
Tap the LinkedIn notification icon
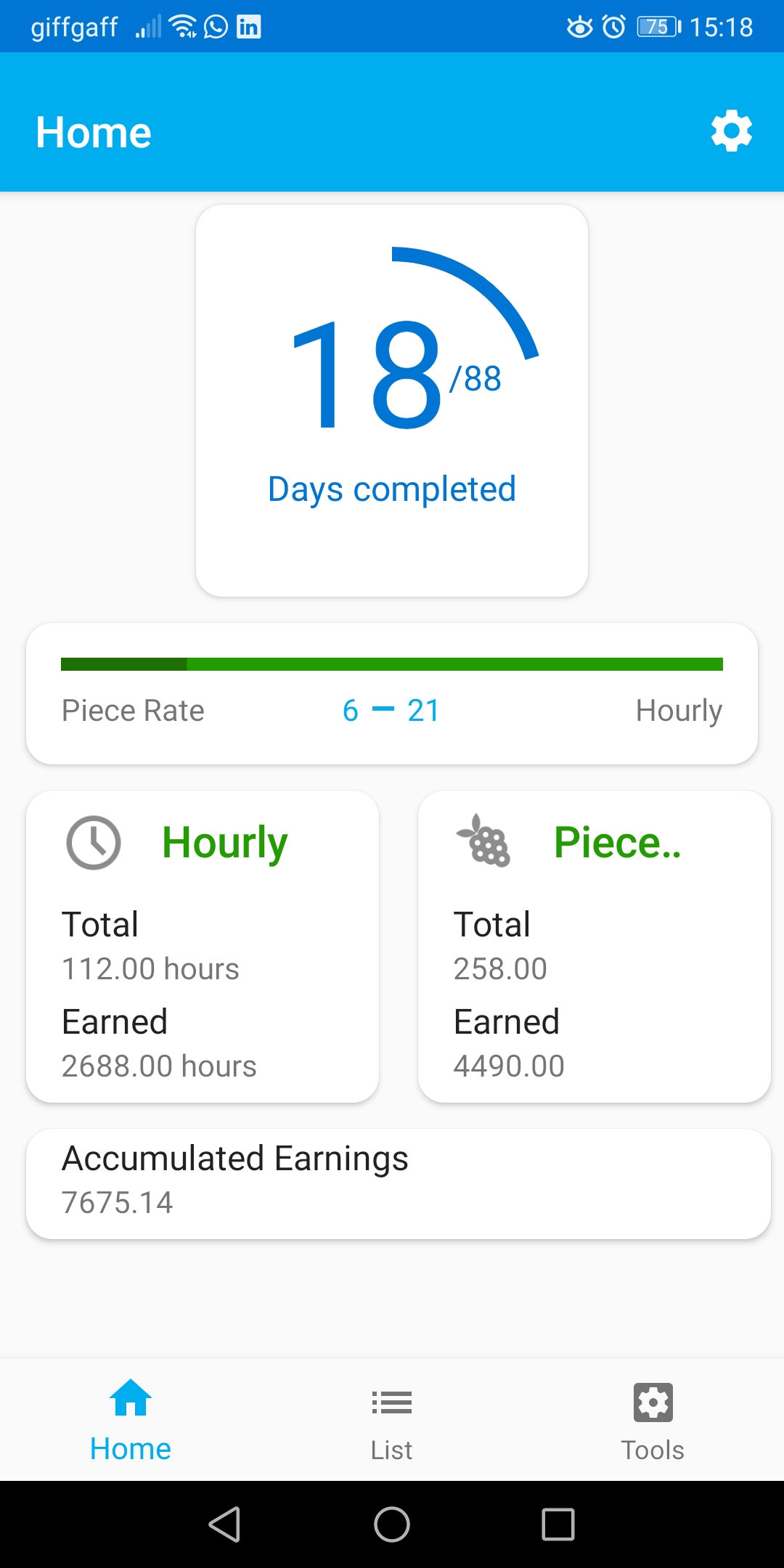click(x=249, y=27)
